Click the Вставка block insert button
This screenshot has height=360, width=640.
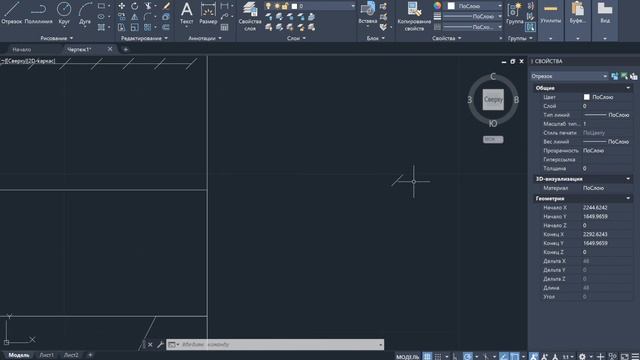367,13
